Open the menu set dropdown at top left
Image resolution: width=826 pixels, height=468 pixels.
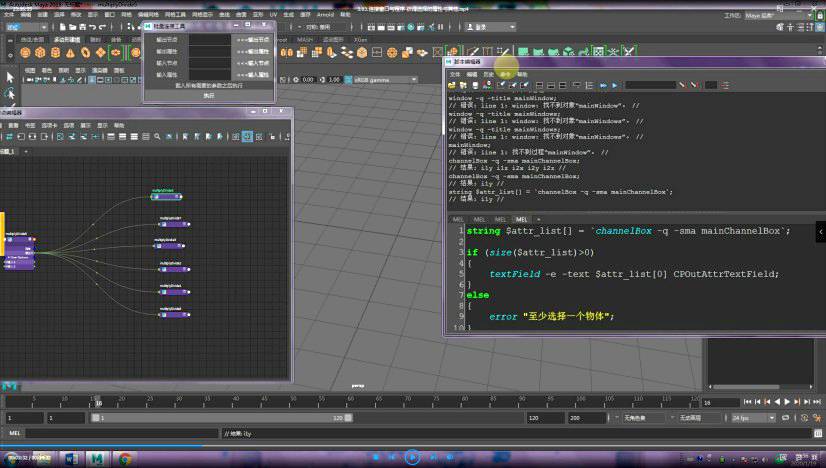[26, 27]
